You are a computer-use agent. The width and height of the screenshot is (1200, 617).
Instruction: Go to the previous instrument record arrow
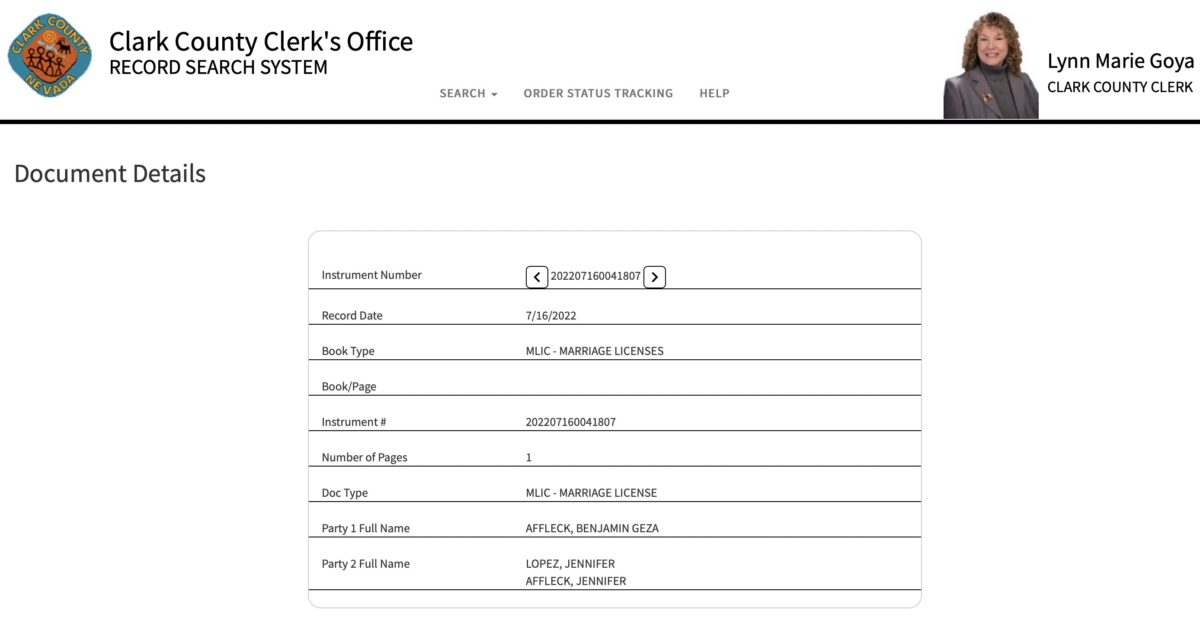[537, 277]
